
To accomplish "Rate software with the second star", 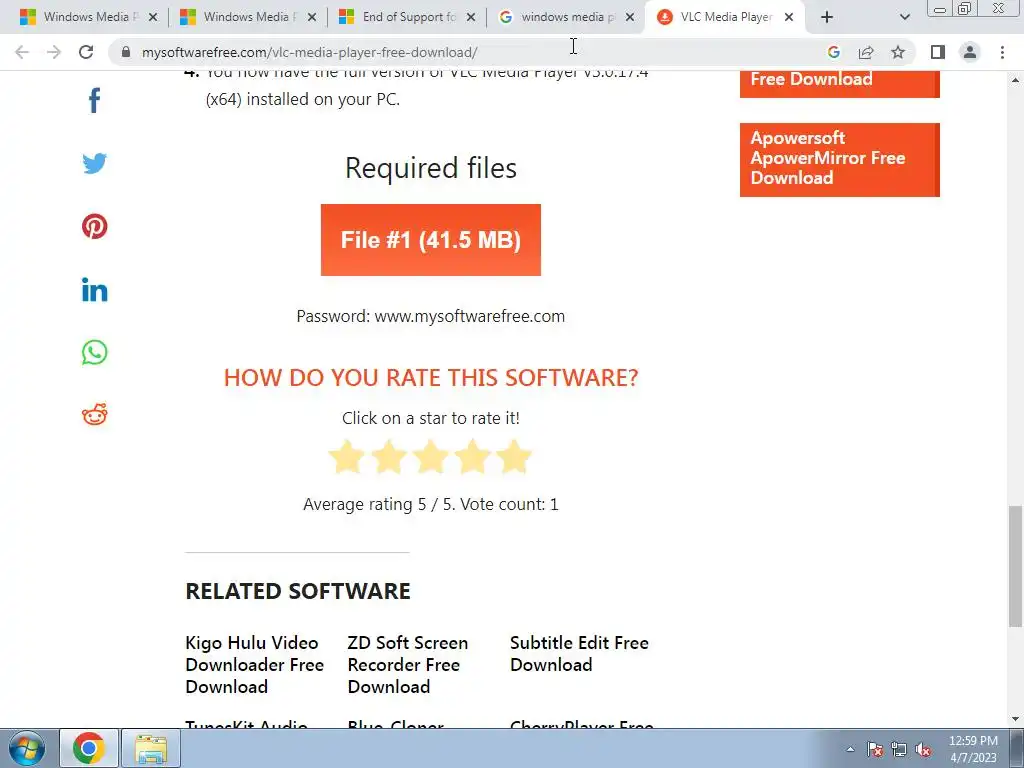I will pos(389,456).
